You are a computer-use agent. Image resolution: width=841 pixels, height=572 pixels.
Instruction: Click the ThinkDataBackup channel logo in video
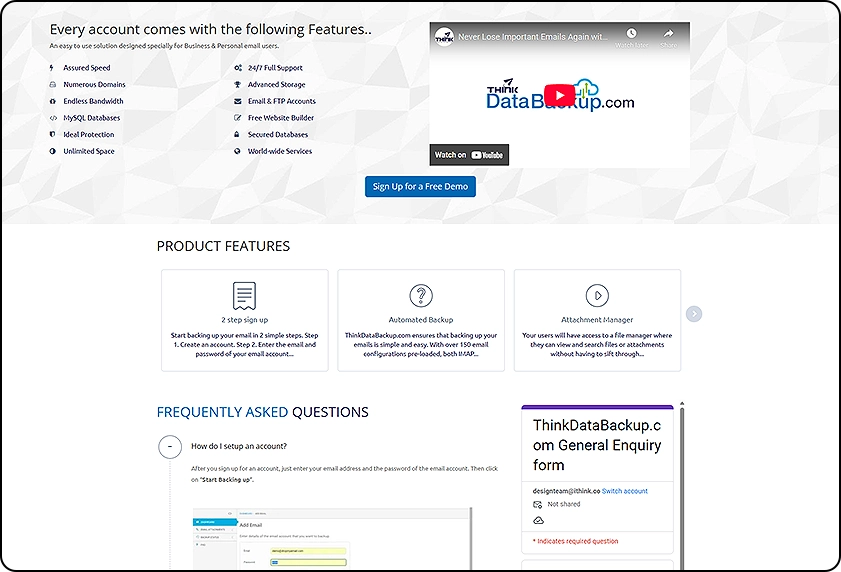pos(443,36)
